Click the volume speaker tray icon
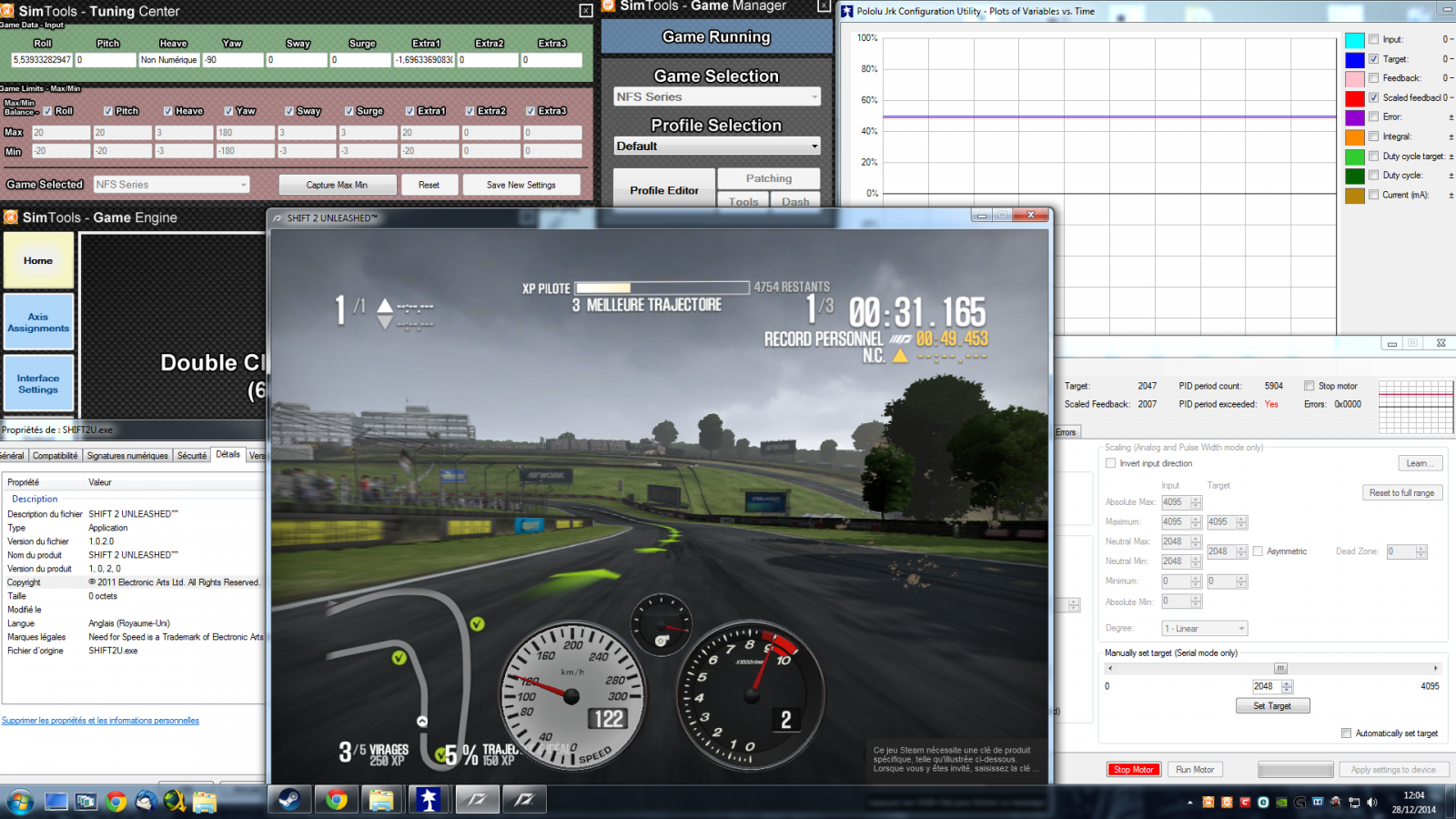 coord(1371,803)
